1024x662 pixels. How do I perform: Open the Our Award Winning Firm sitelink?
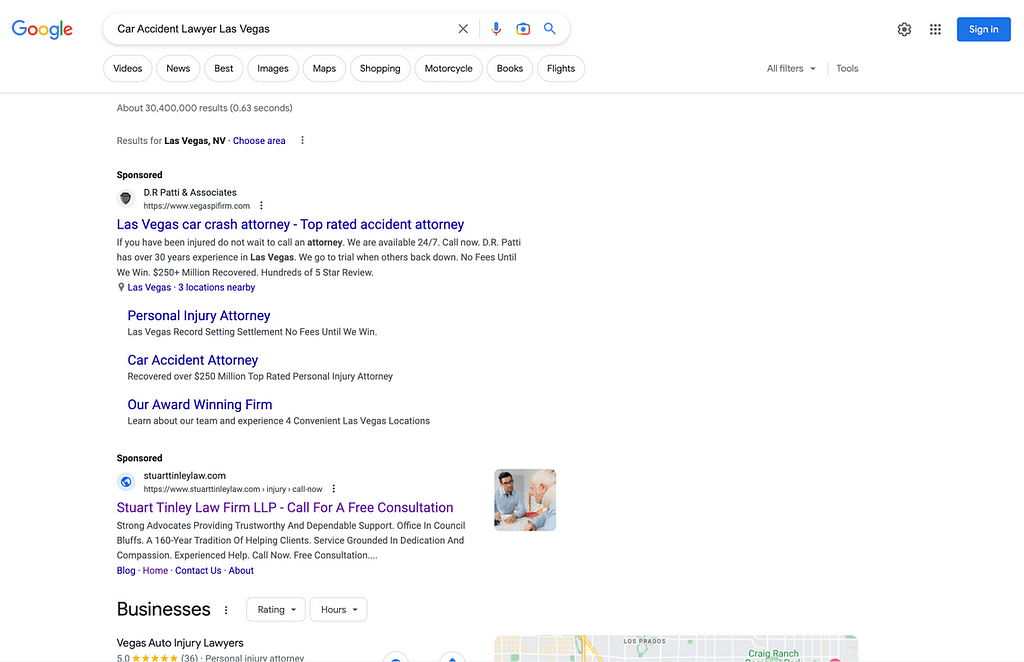200,404
